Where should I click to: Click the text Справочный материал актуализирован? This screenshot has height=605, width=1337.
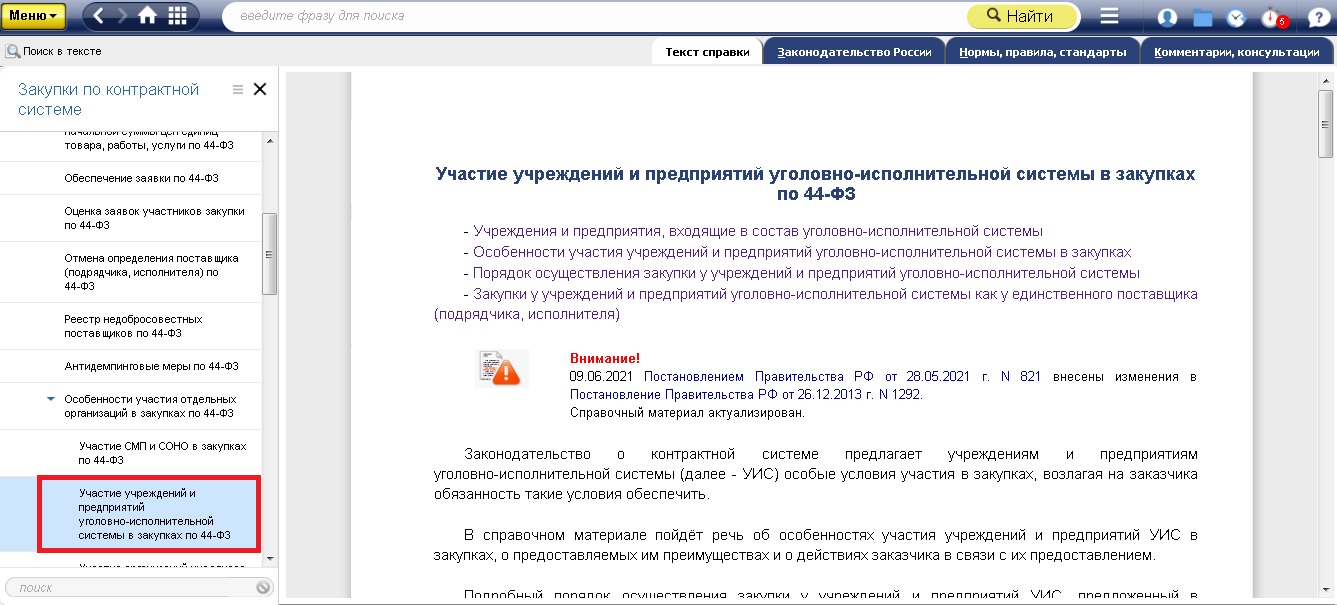pos(687,412)
